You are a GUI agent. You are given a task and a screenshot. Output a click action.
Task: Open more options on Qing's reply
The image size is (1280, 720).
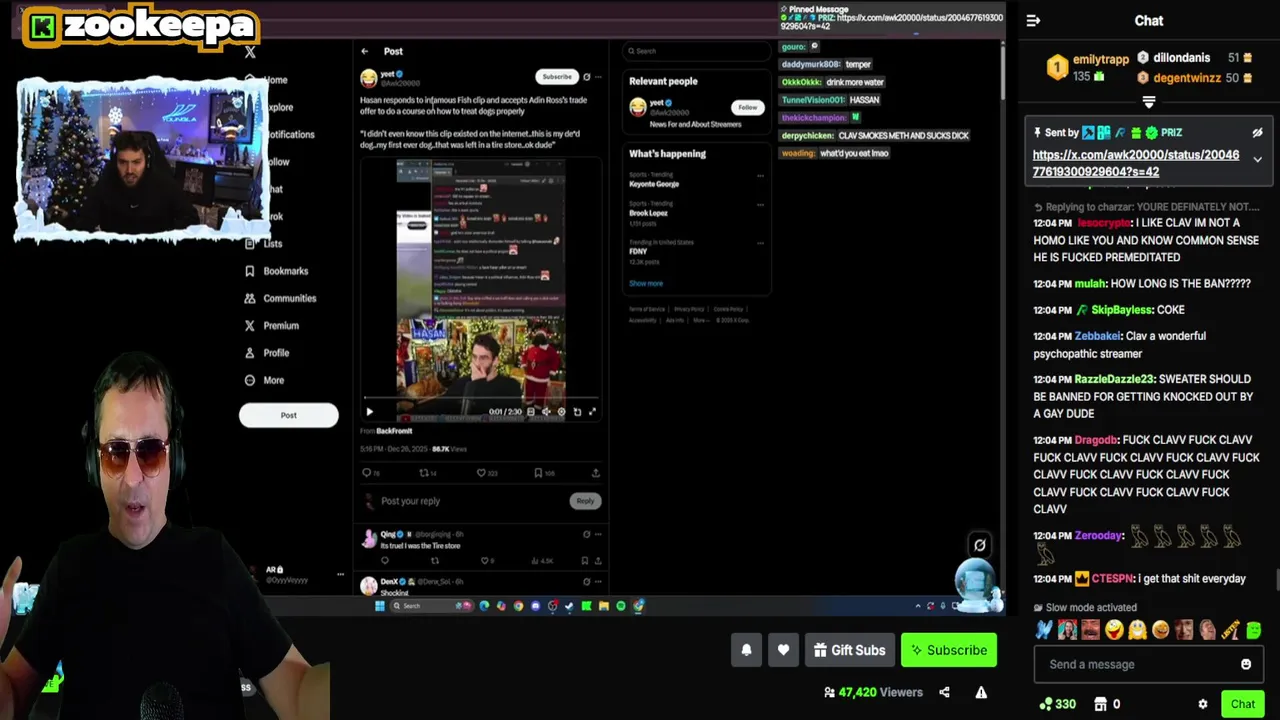point(598,534)
